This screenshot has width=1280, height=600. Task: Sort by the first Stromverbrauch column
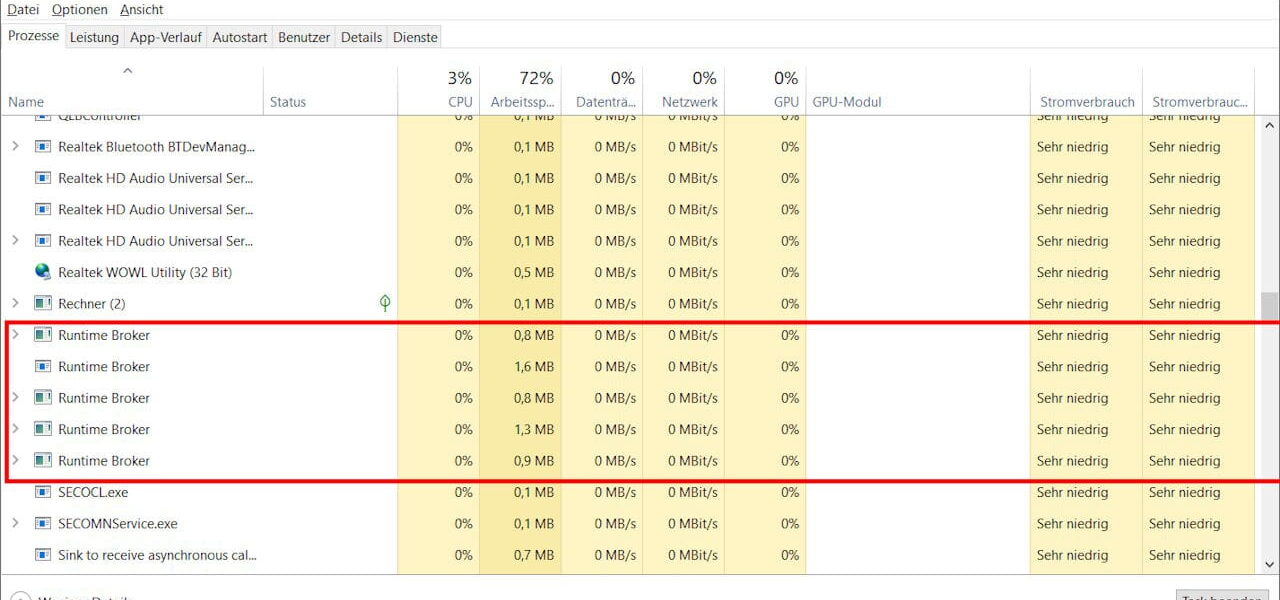pyautogui.click(x=1086, y=90)
